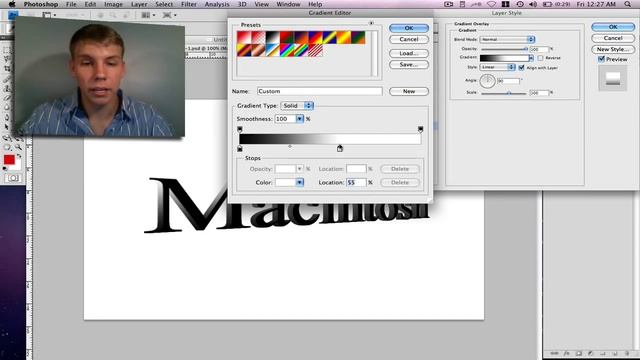
Task: Open the Gradient Type dropdown
Action: [x=297, y=106]
